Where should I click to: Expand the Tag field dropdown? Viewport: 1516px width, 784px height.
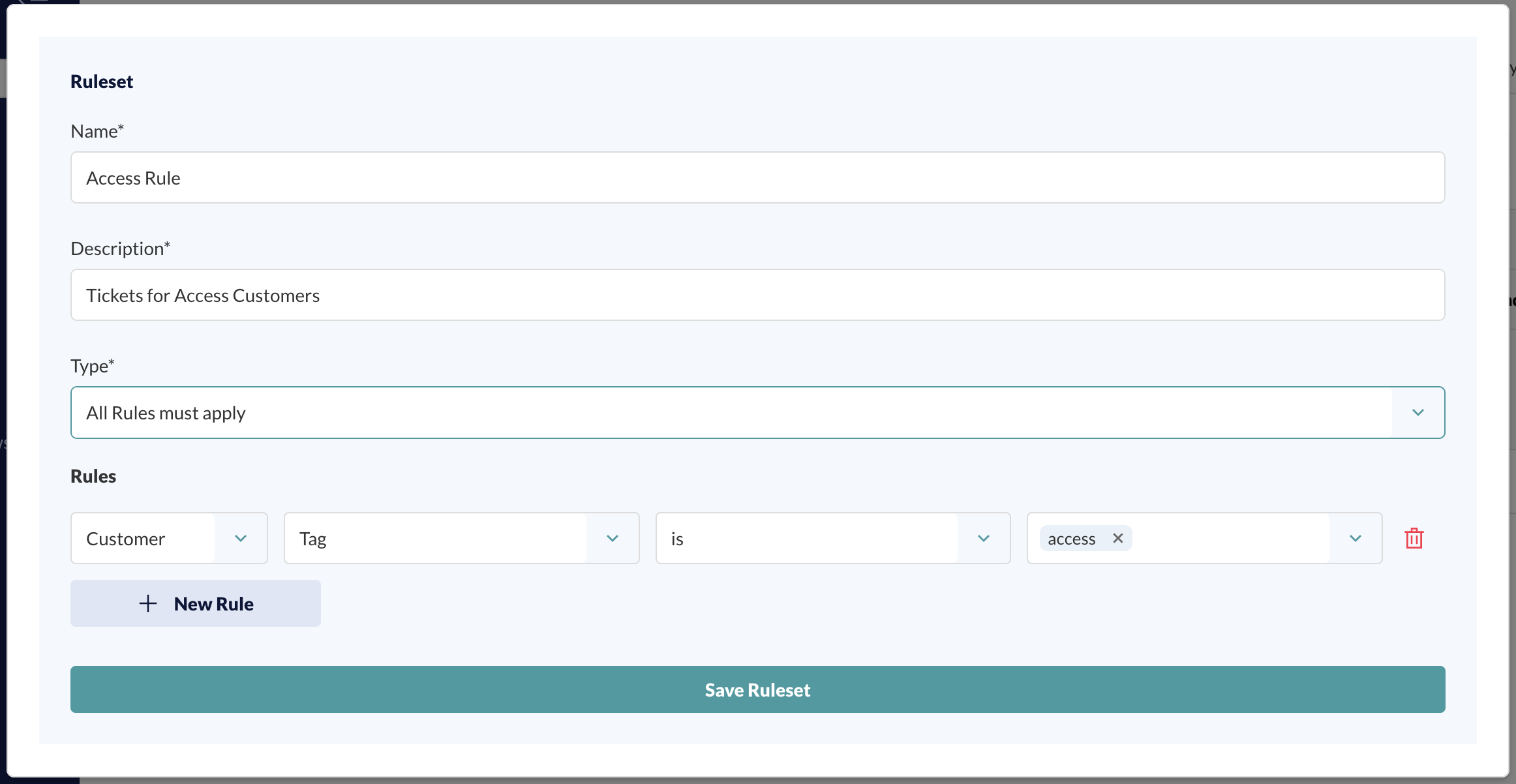tap(612, 538)
